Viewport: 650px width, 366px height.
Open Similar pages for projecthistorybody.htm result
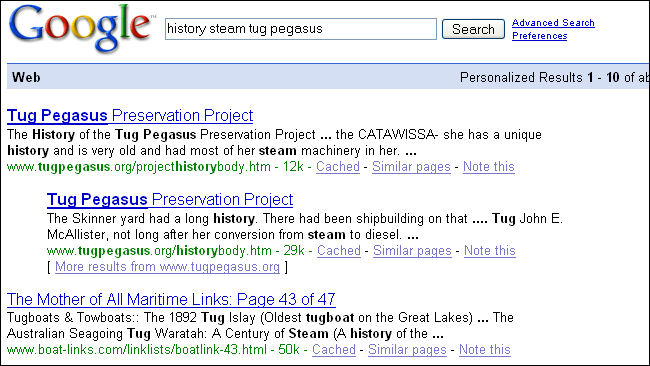(411, 167)
